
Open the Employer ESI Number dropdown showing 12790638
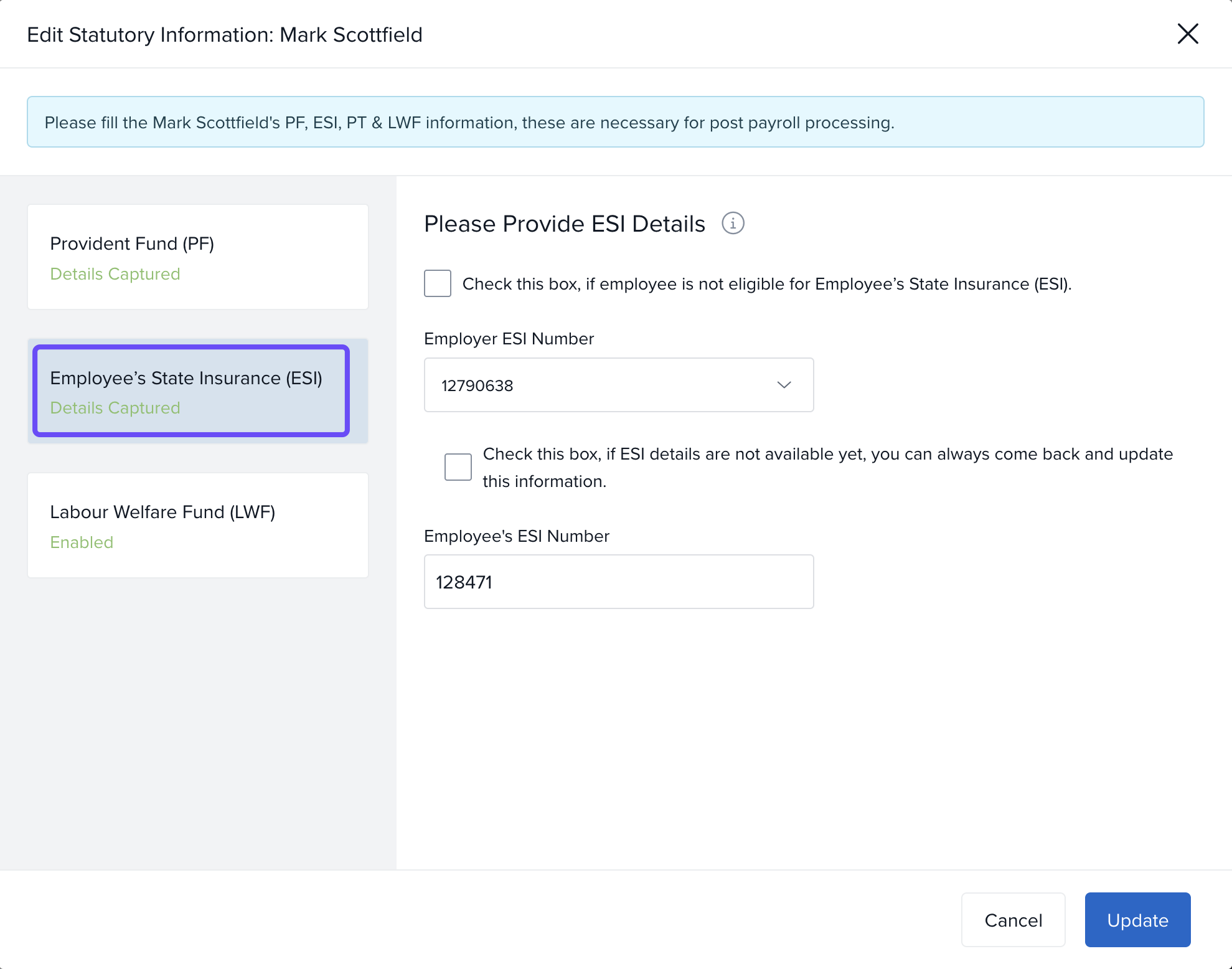(618, 385)
